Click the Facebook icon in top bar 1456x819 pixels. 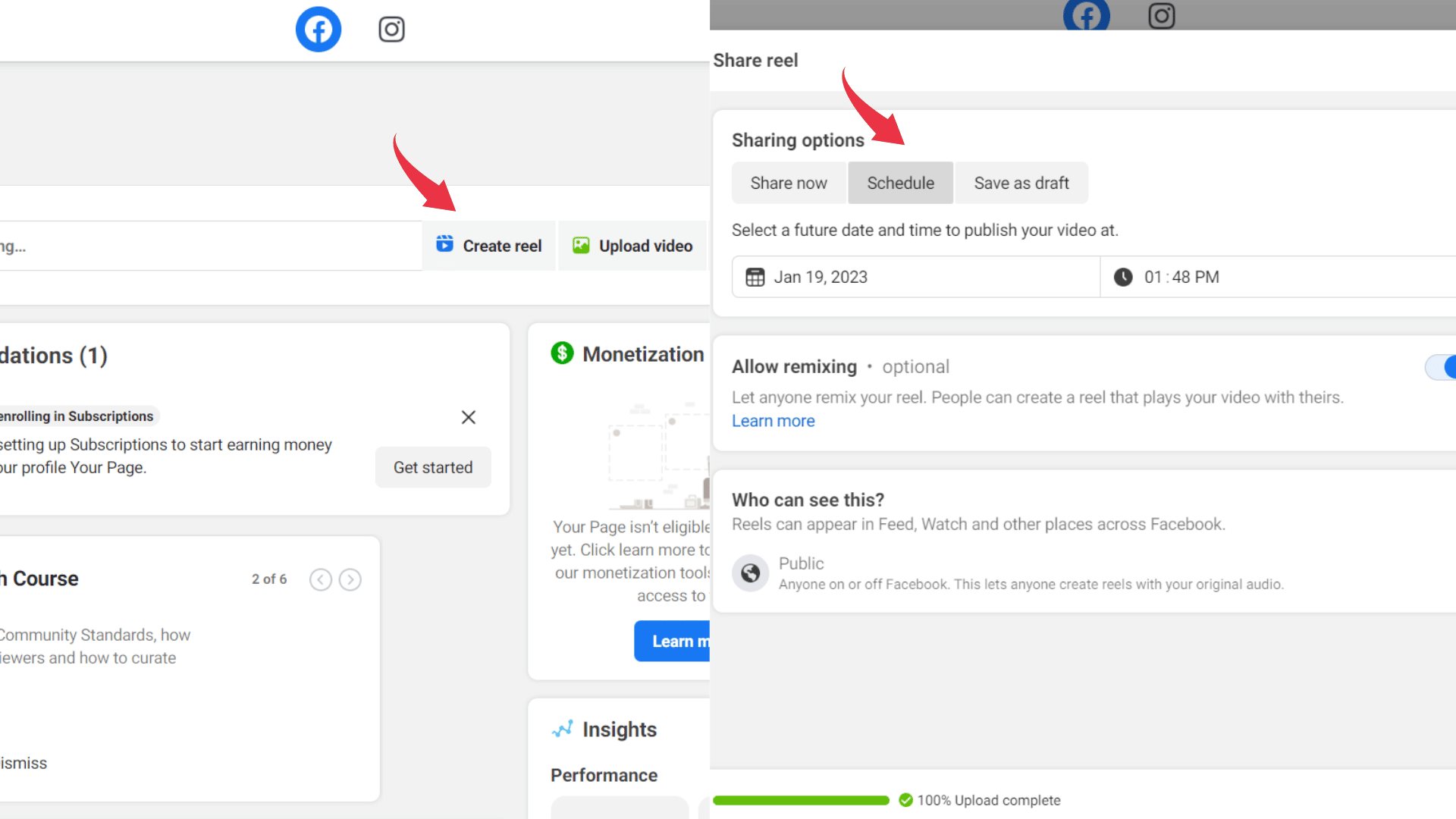(x=319, y=28)
